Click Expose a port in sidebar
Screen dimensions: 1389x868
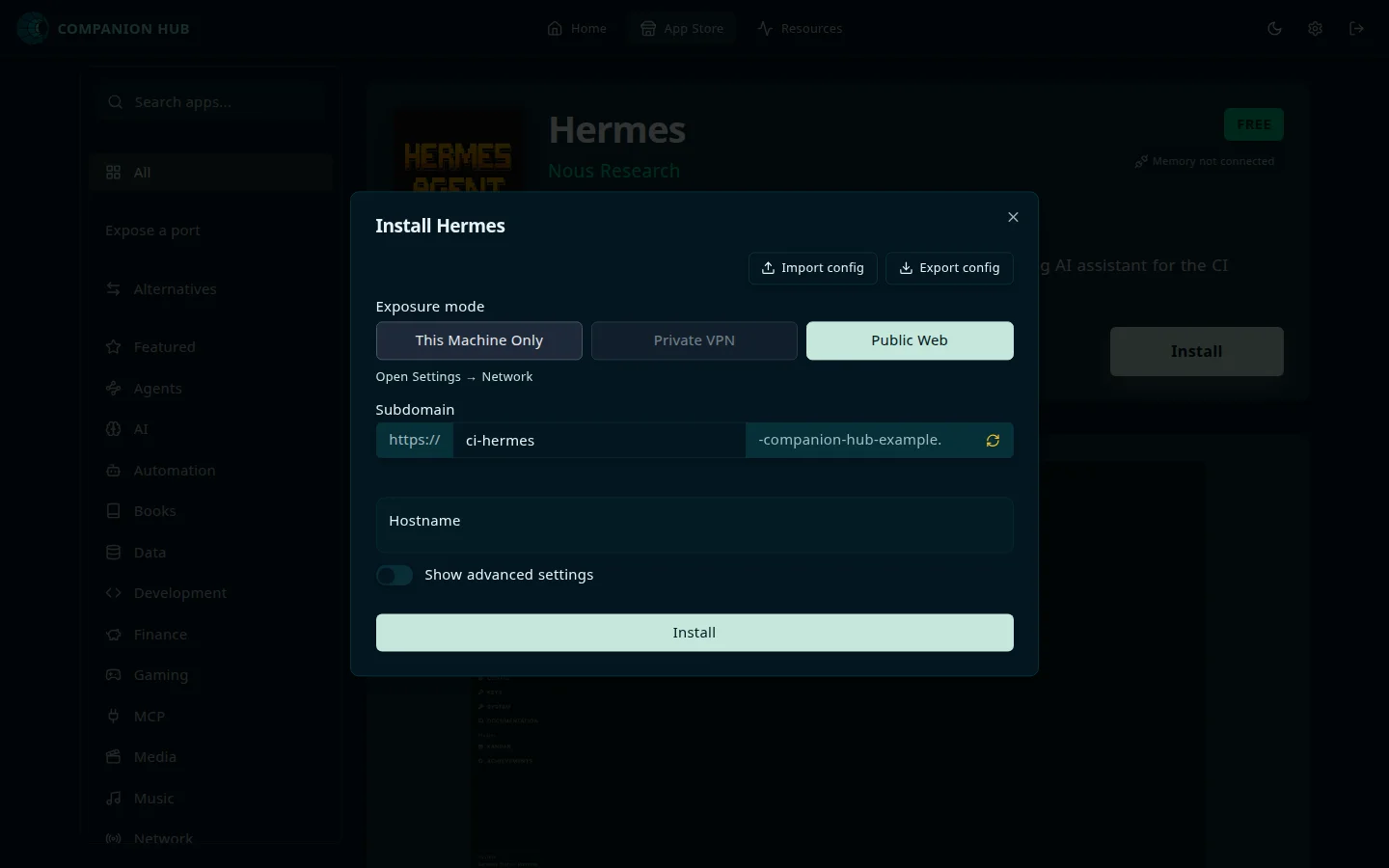coord(152,231)
